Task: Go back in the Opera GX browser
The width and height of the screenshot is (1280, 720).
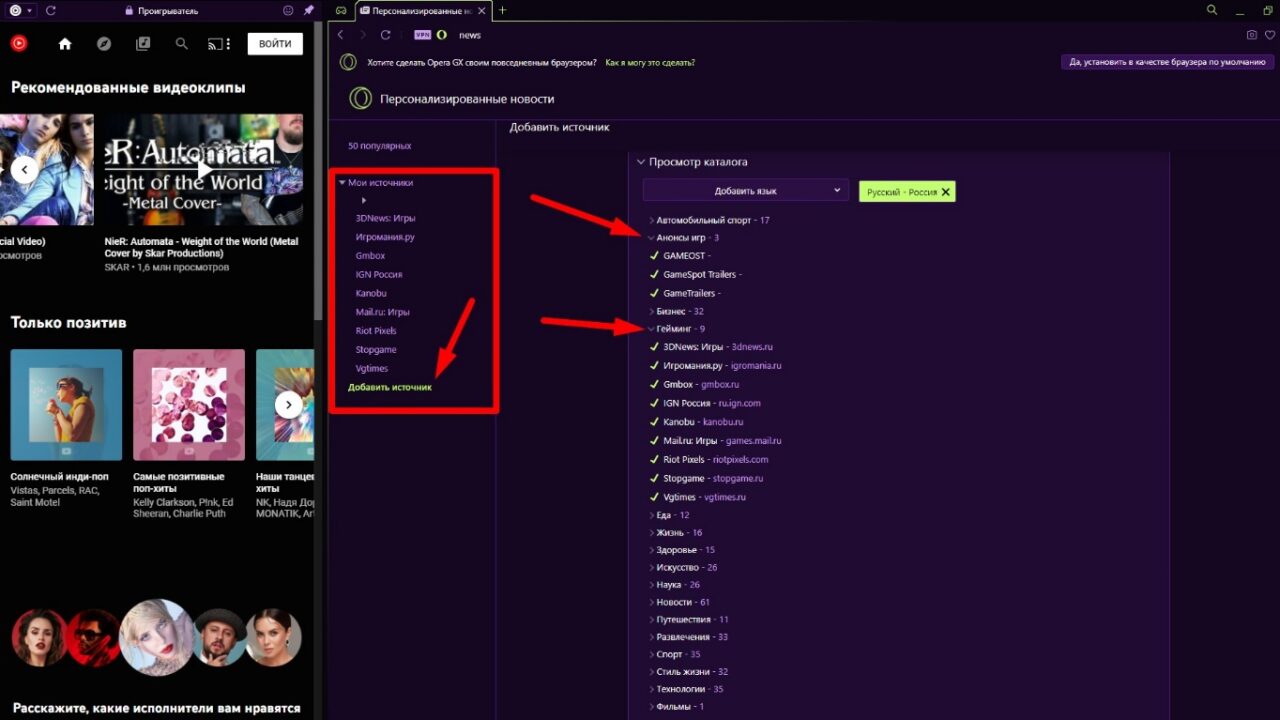Action: (340, 35)
